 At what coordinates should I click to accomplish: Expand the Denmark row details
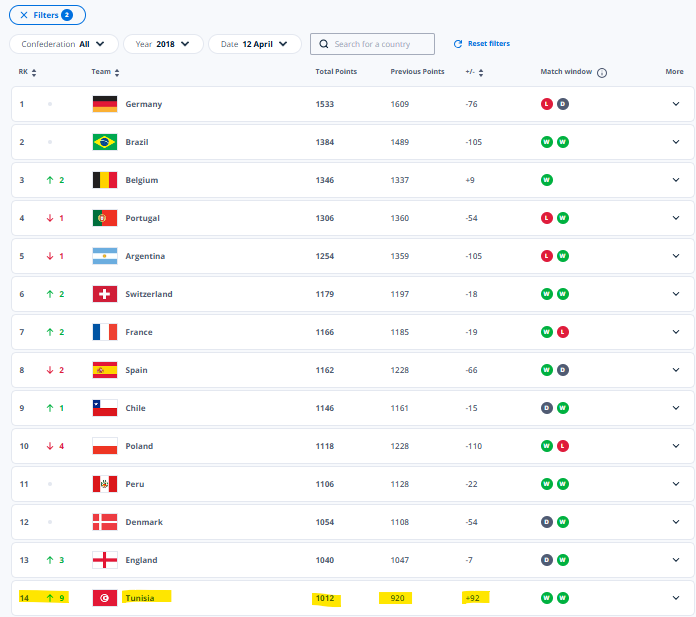(676, 522)
